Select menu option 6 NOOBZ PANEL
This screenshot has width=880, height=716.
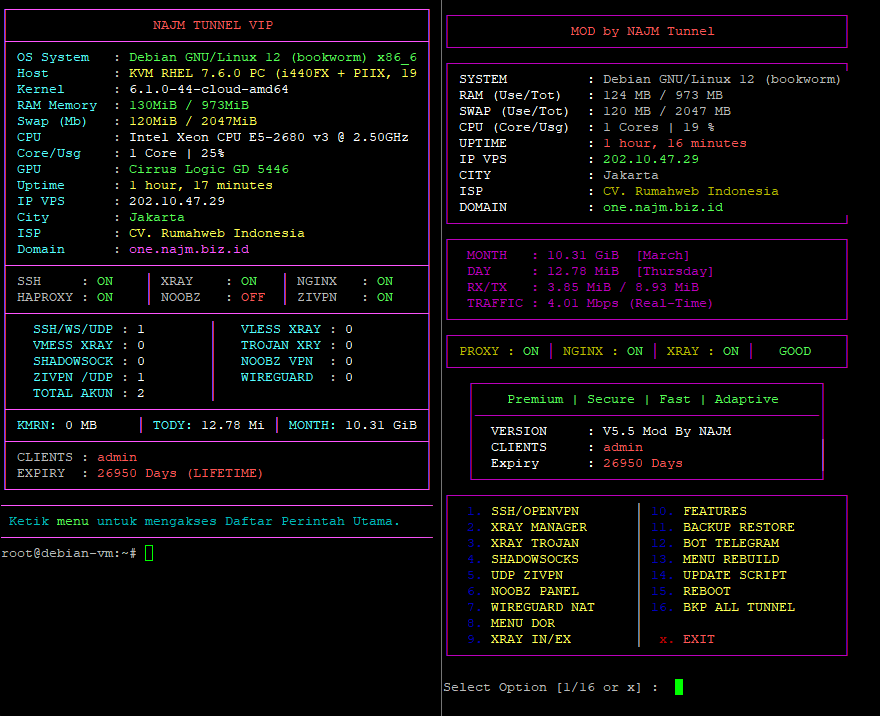pyautogui.click(x=523, y=591)
